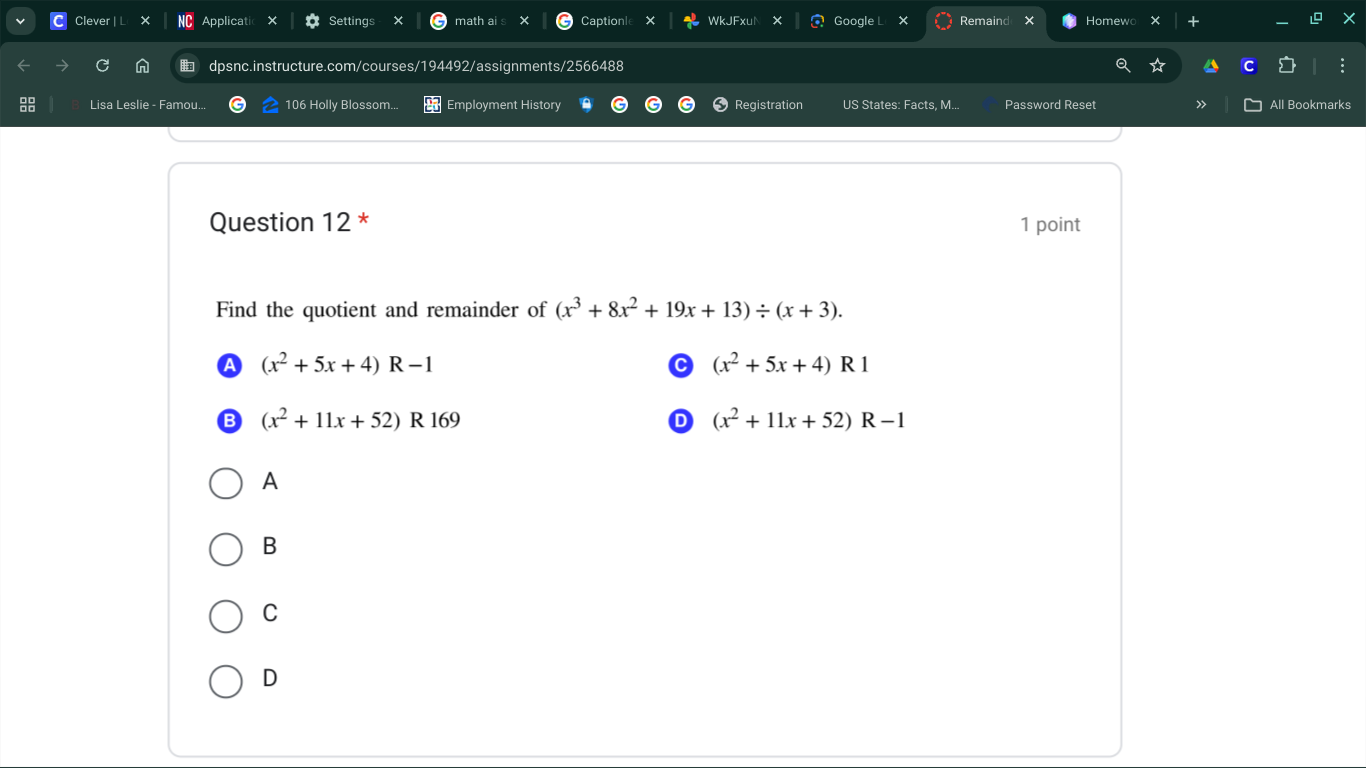Viewport: 1366px width, 768px height.
Task: Switch to the WkJFxu photos tab
Action: (732, 21)
